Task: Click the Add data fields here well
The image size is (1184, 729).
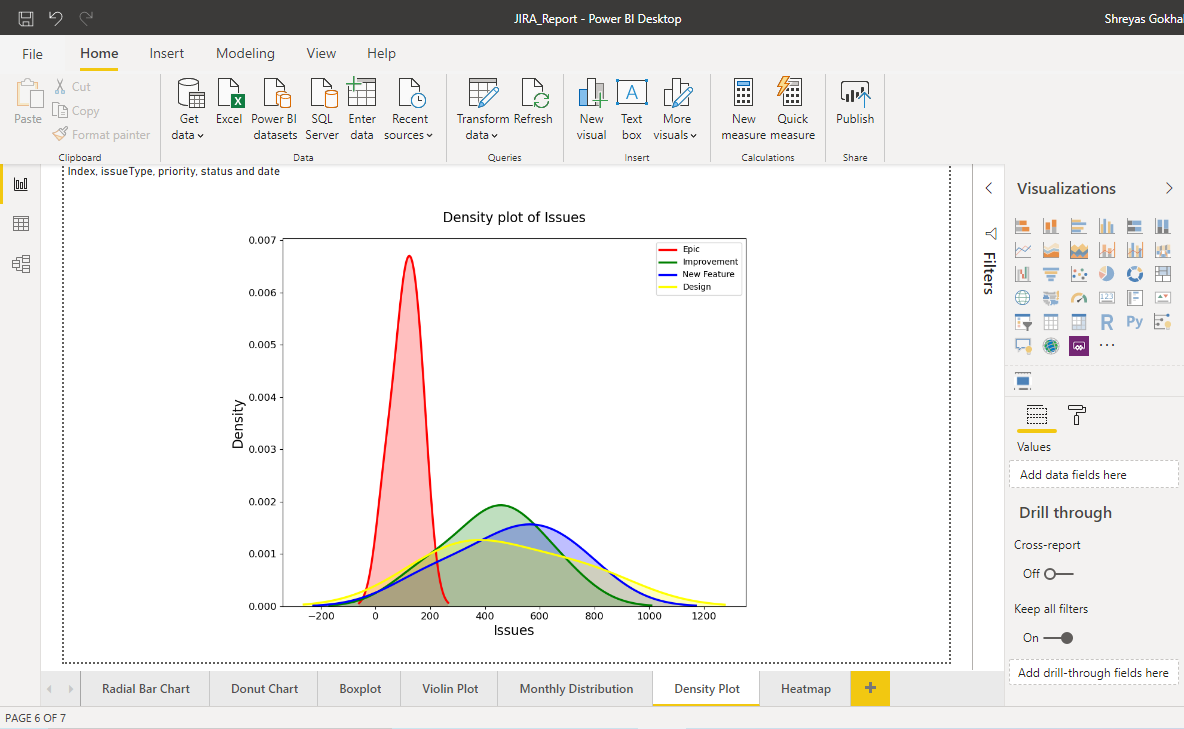Action: pos(1093,472)
